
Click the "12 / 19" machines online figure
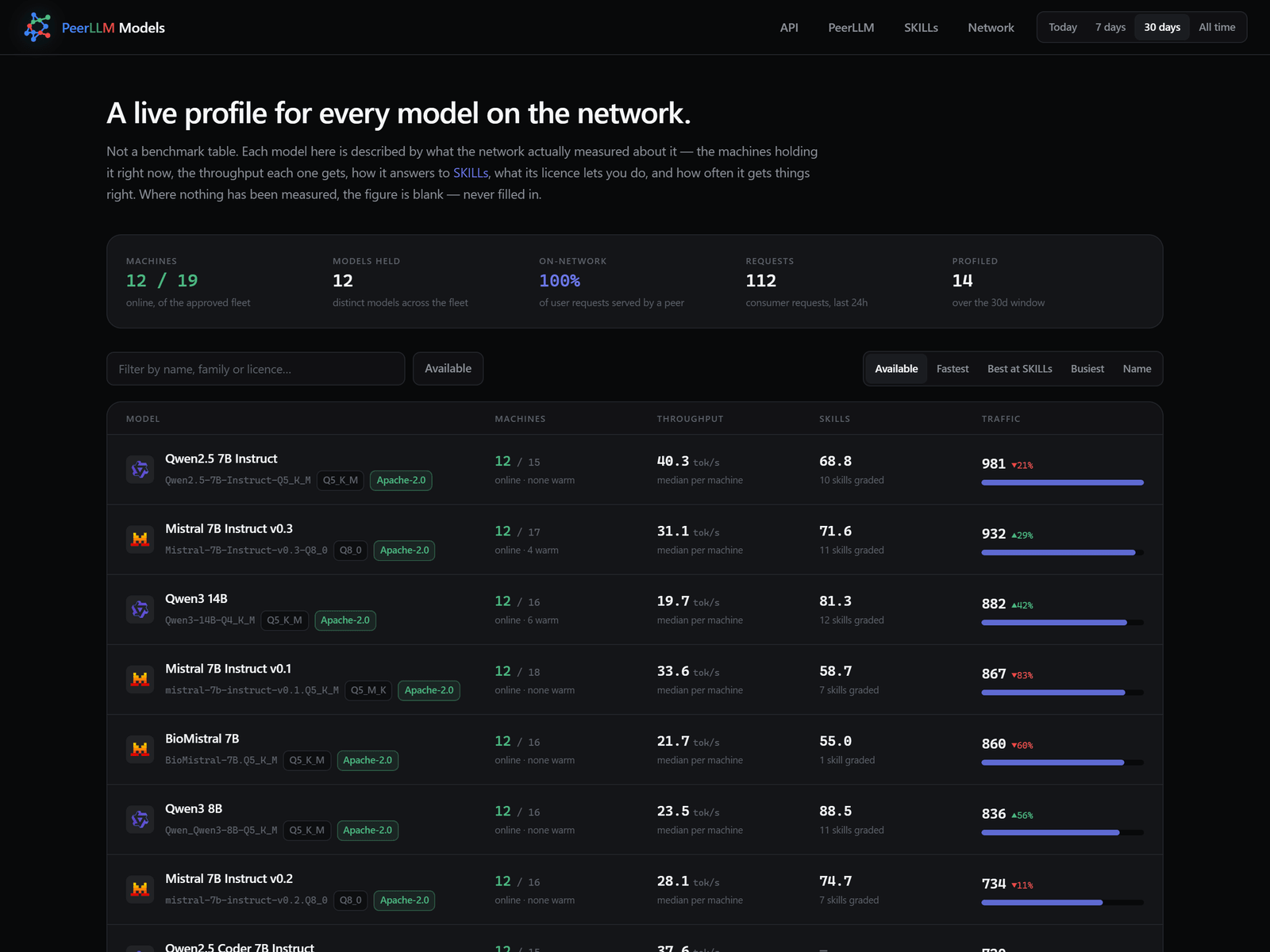162,281
